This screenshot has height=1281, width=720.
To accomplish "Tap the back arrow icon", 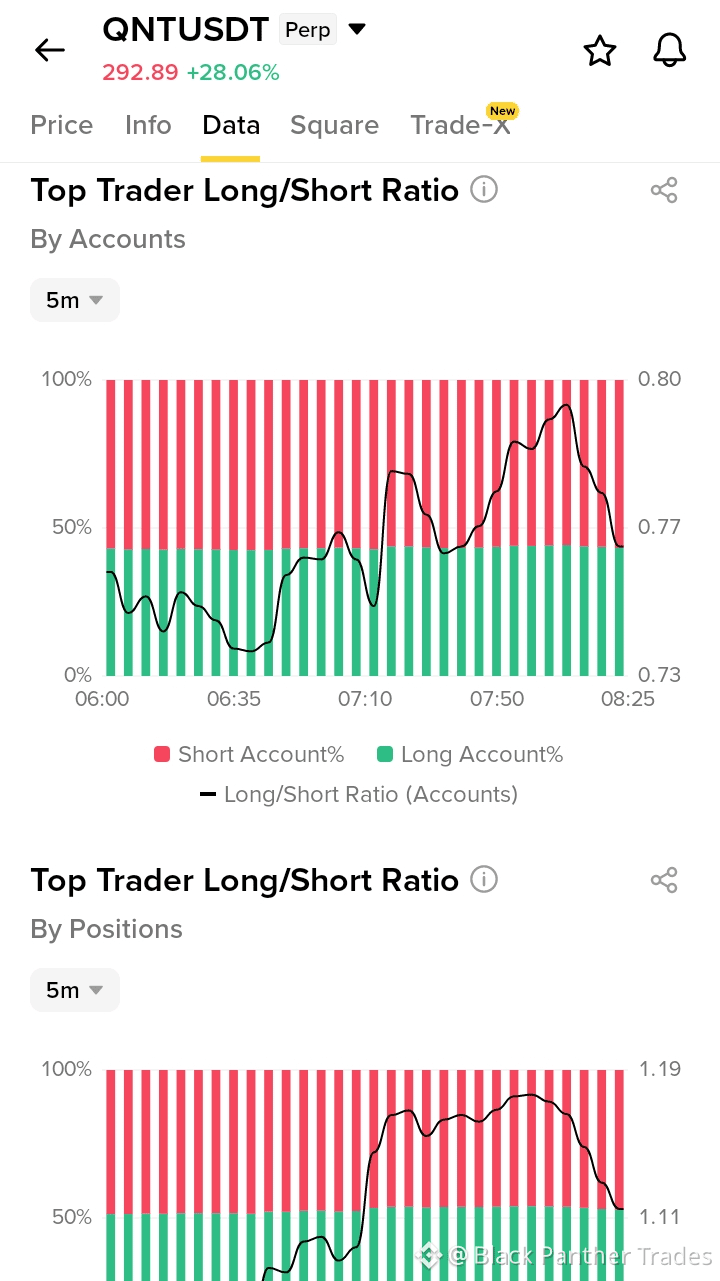I will 49,50.
